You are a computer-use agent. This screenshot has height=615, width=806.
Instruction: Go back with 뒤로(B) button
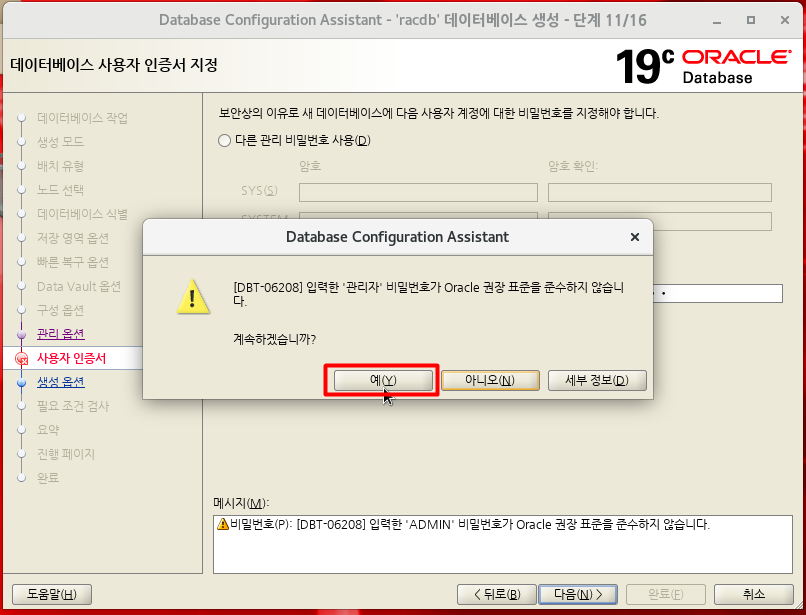pos(497,594)
